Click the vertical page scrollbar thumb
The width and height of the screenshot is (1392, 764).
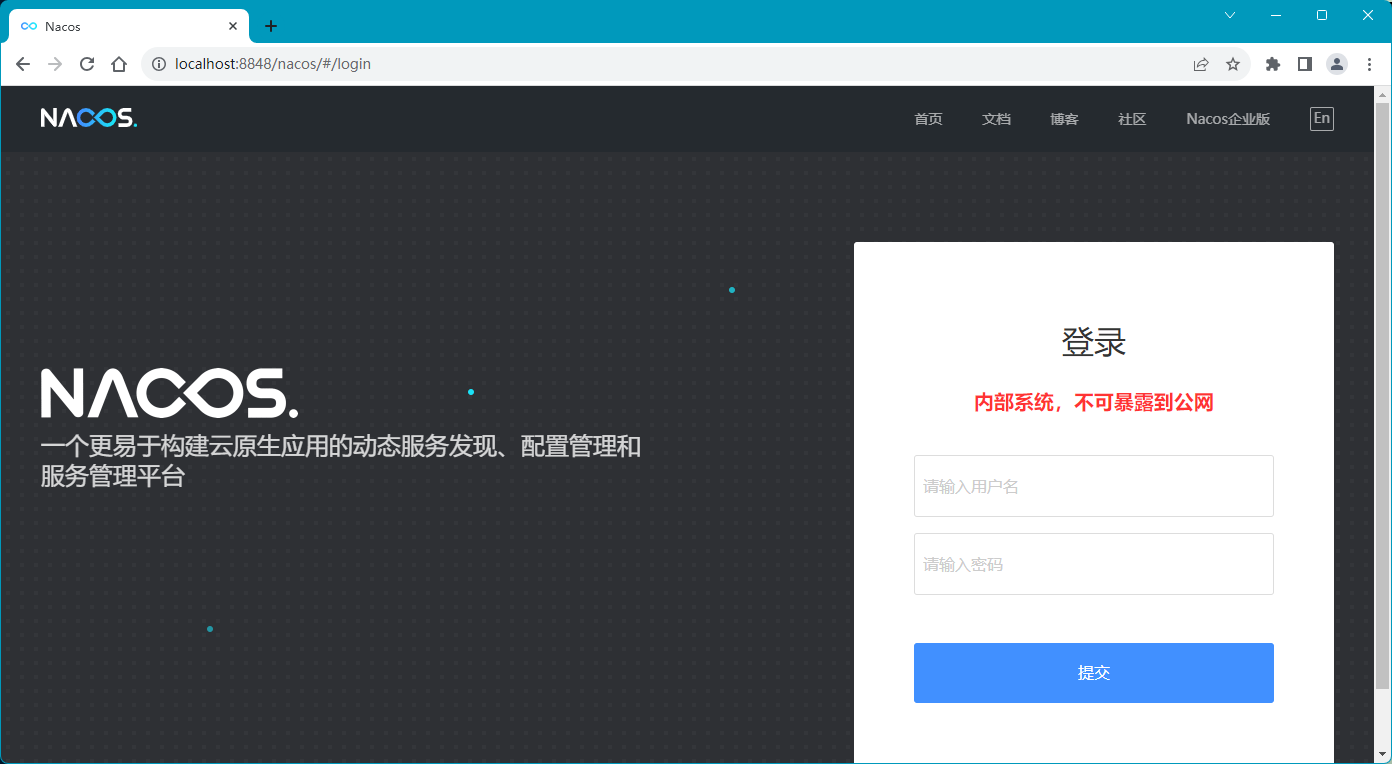[x=1383, y=396]
